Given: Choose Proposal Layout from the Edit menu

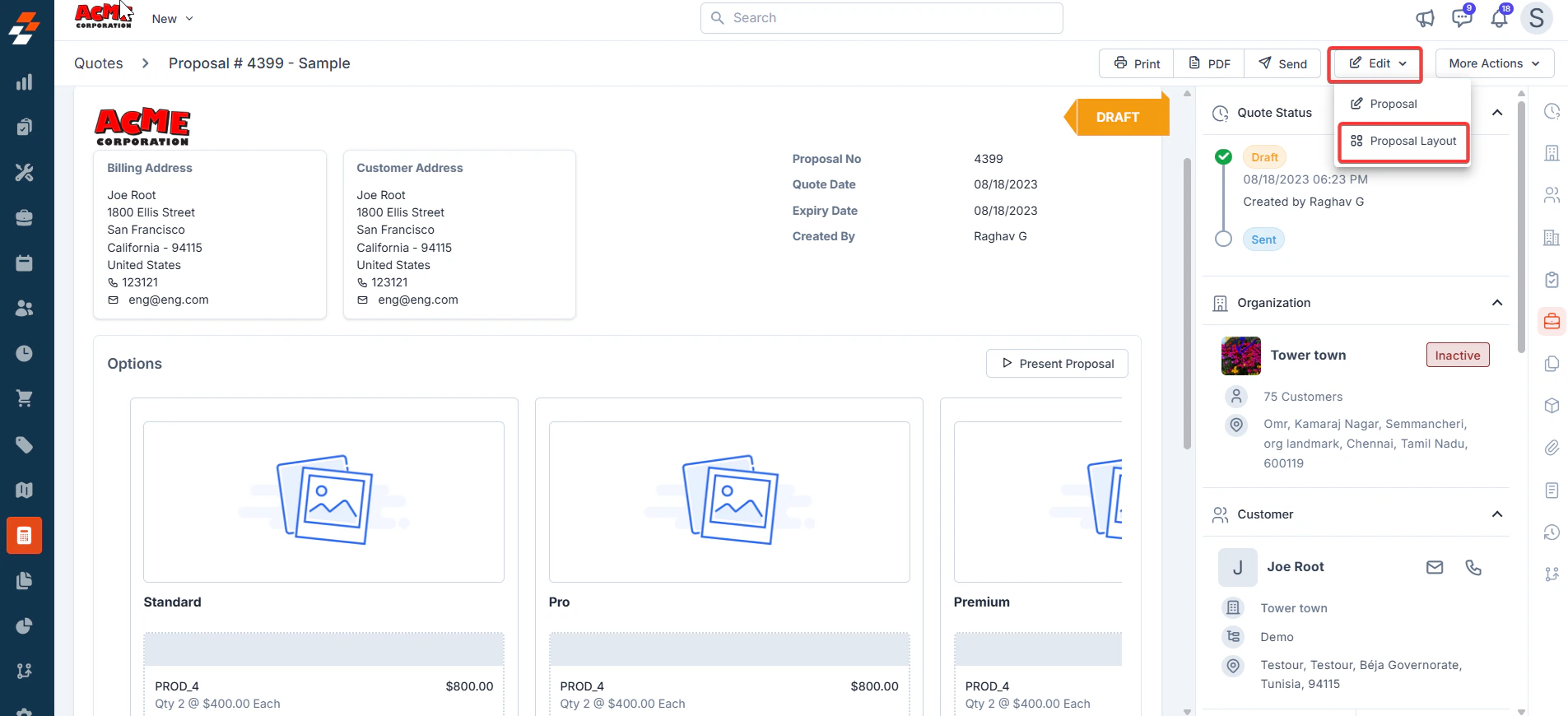Looking at the screenshot, I should (1403, 142).
